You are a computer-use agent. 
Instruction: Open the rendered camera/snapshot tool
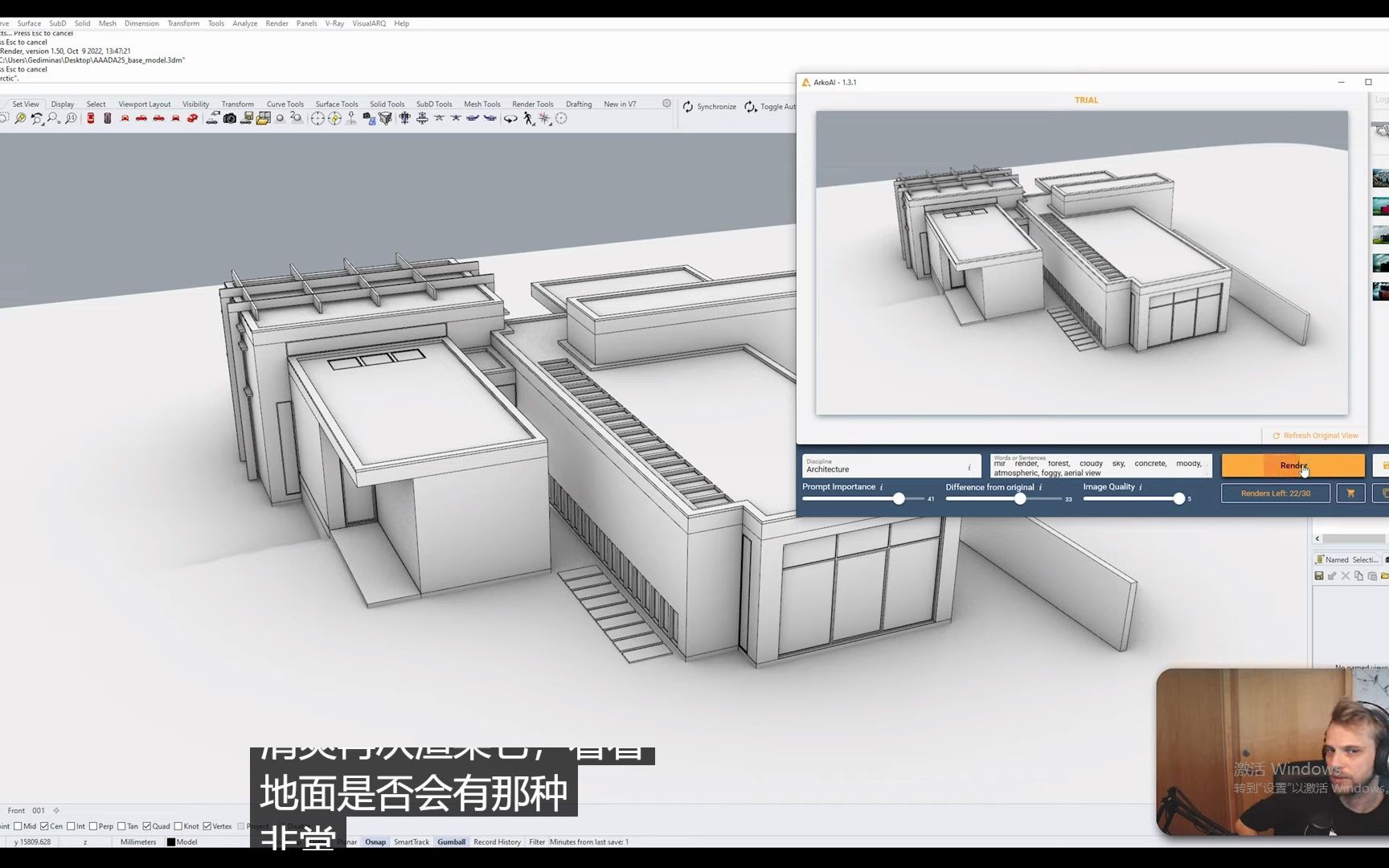(229, 118)
